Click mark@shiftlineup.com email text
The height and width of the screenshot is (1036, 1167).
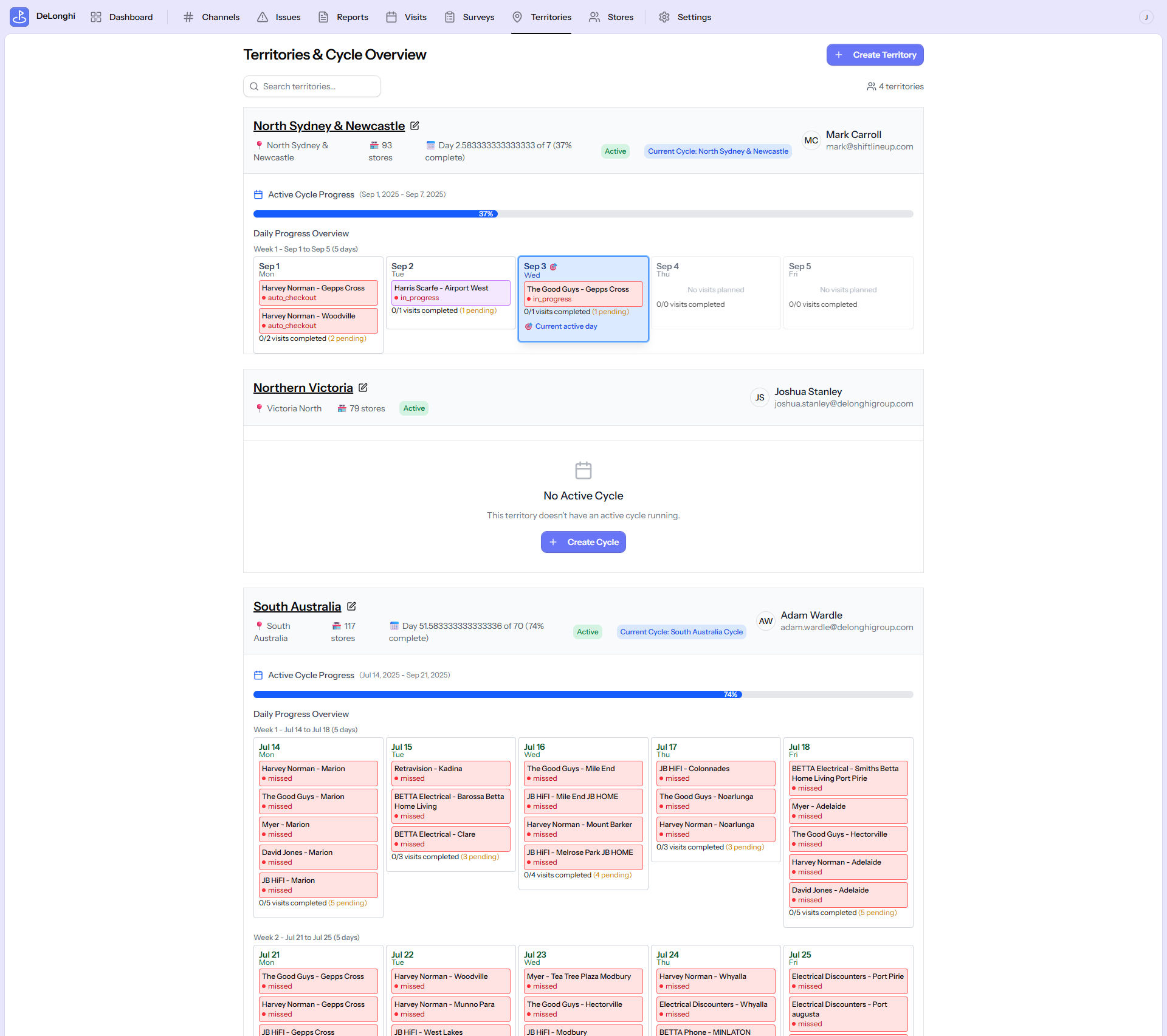869,146
